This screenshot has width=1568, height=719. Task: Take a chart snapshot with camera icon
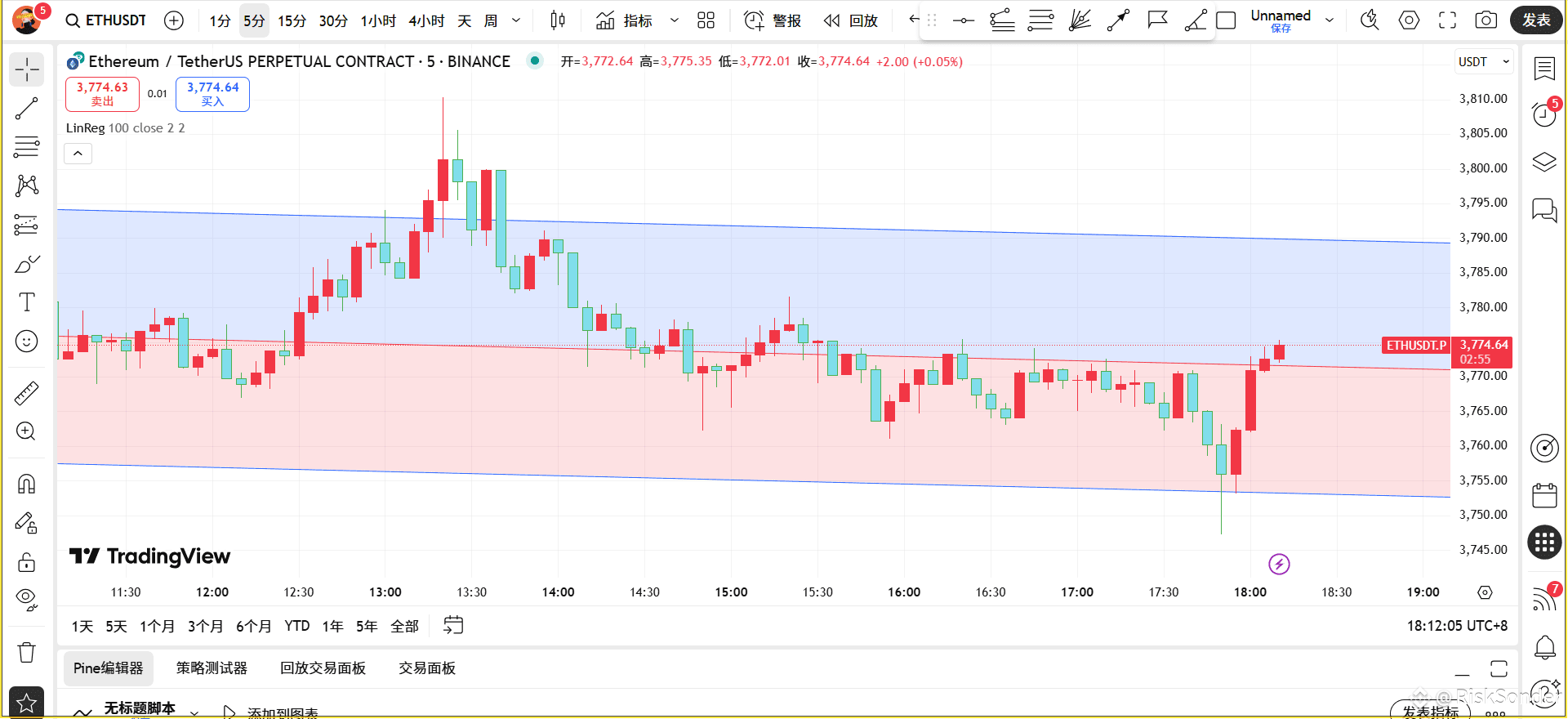pyautogui.click(x=1486, y=20)
